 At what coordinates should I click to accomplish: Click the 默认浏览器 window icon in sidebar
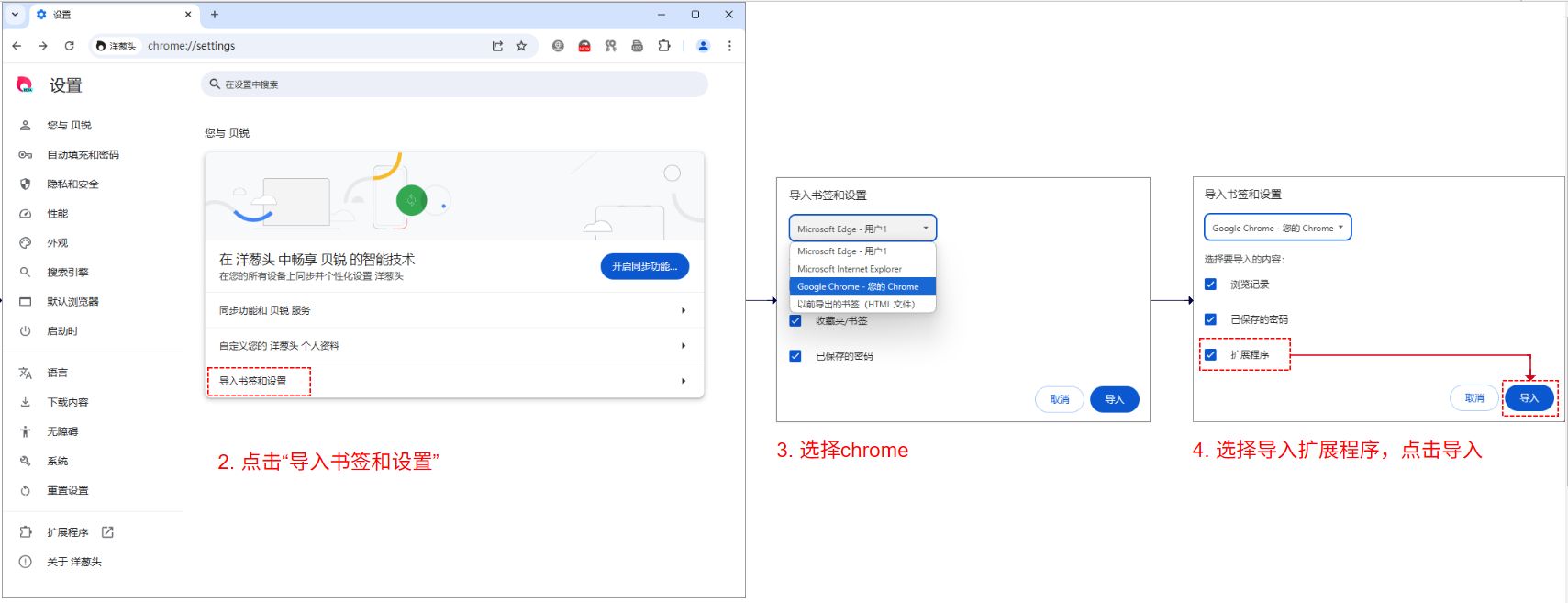(x=25, y=302)
